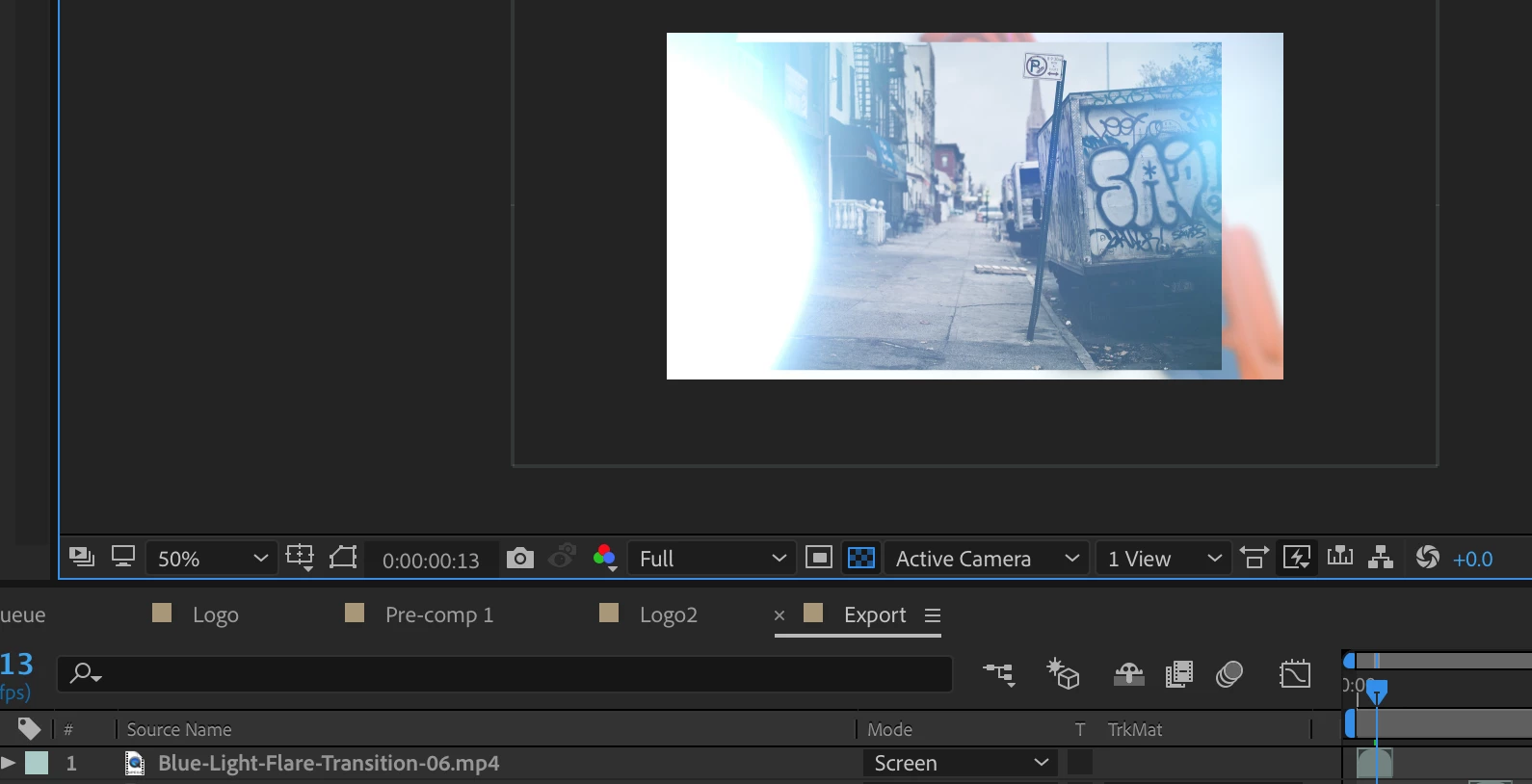
Task: Click the Reset Exposure icon
Action: pos(1428,557)
